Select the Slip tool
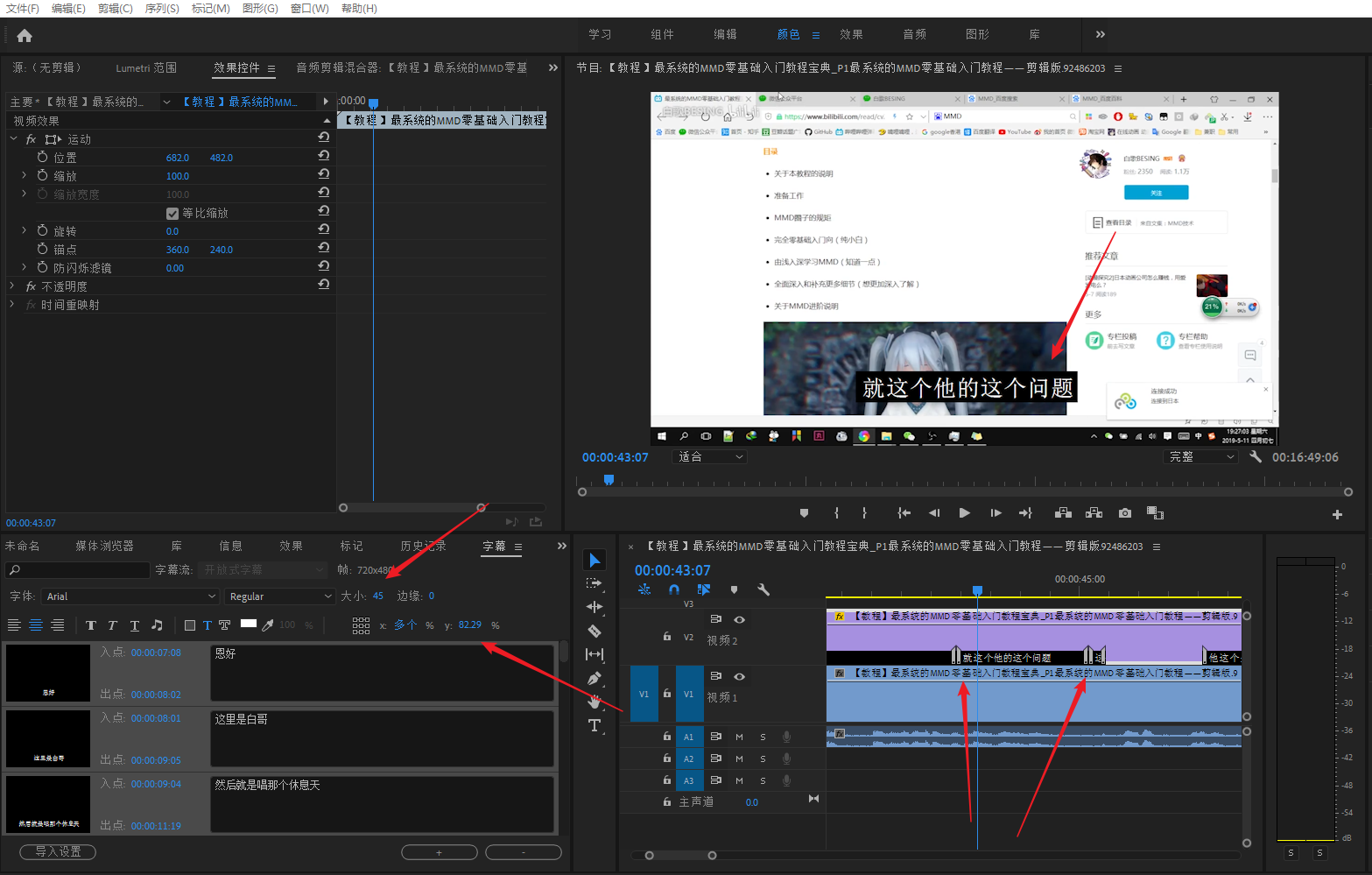The image size is (1372, 875). coord(595,654)
